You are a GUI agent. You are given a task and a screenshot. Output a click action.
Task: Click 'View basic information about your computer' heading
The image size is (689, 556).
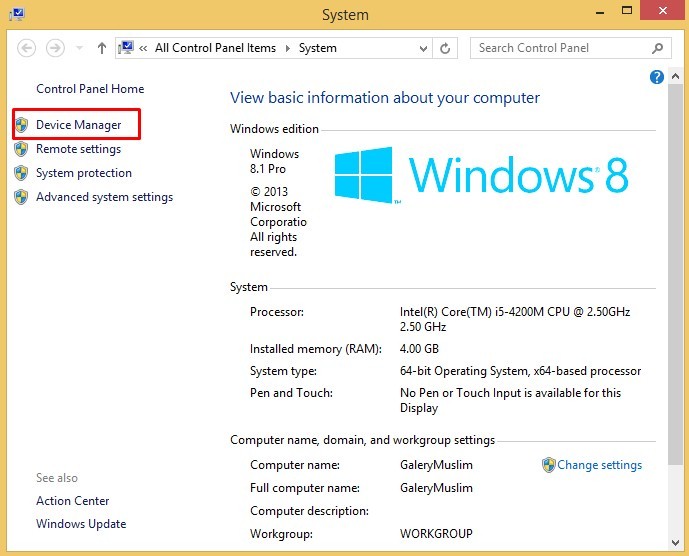pyautogui.click(x=385, y=98)
